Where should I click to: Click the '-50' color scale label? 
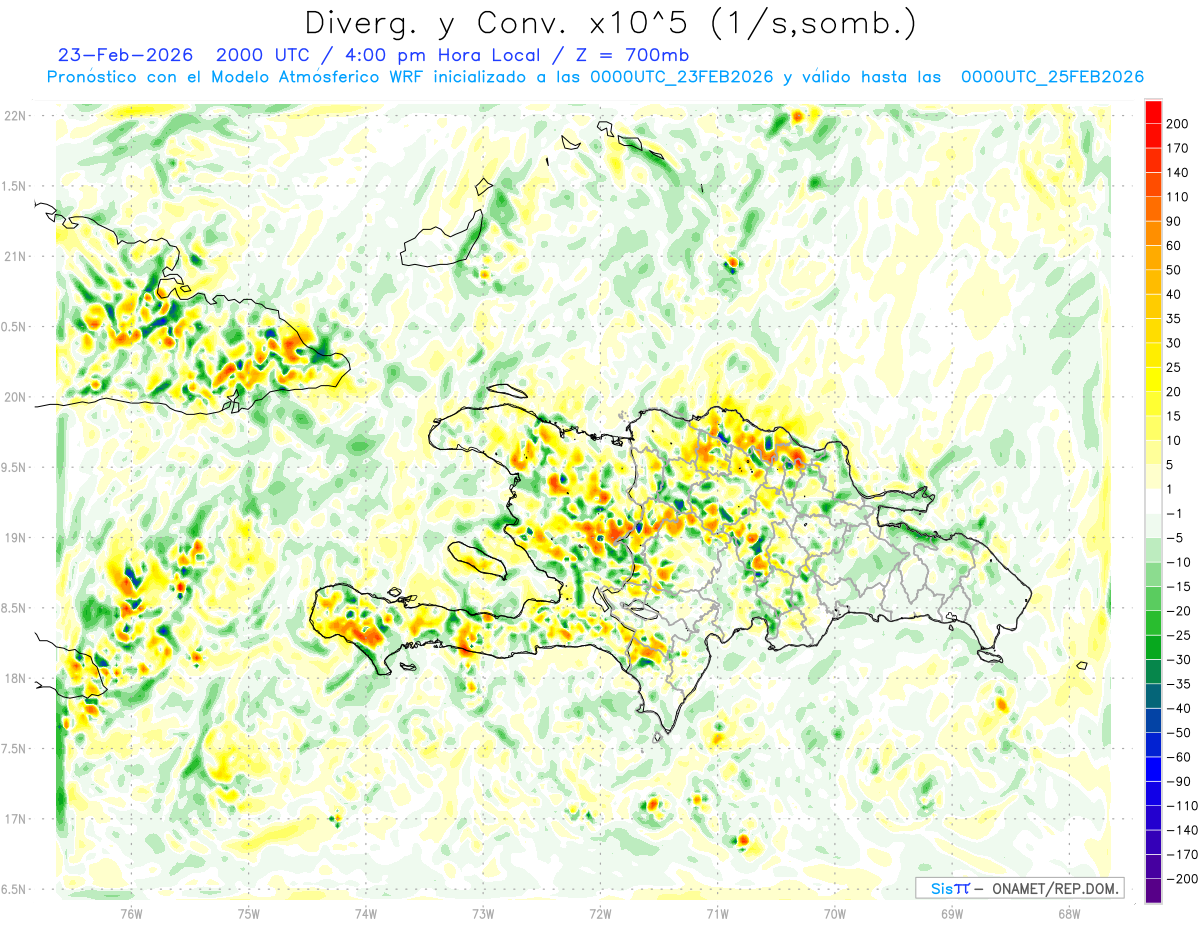point(1179,733)
